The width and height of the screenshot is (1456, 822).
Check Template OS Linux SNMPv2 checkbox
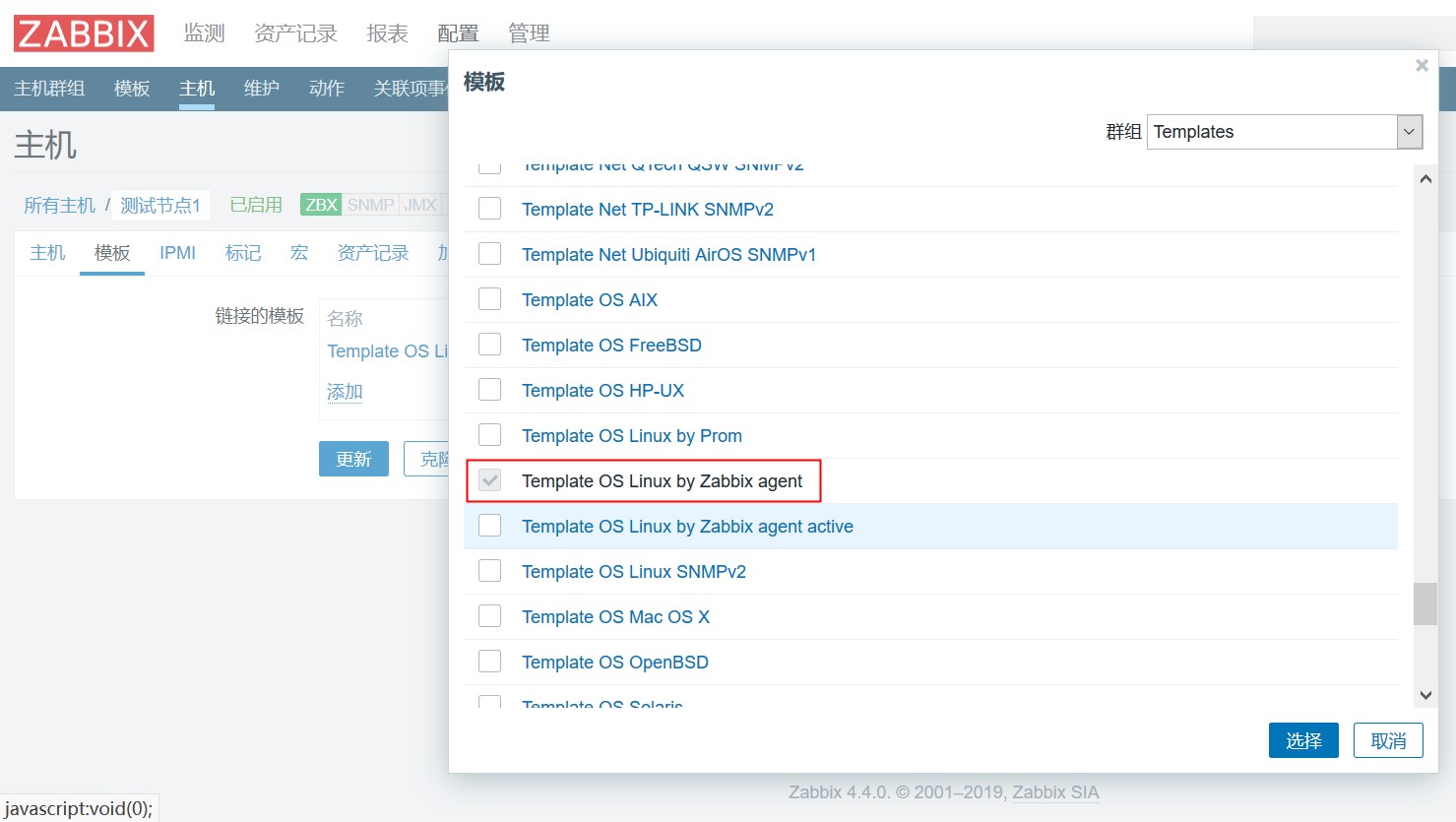click(x=489, y=571)
